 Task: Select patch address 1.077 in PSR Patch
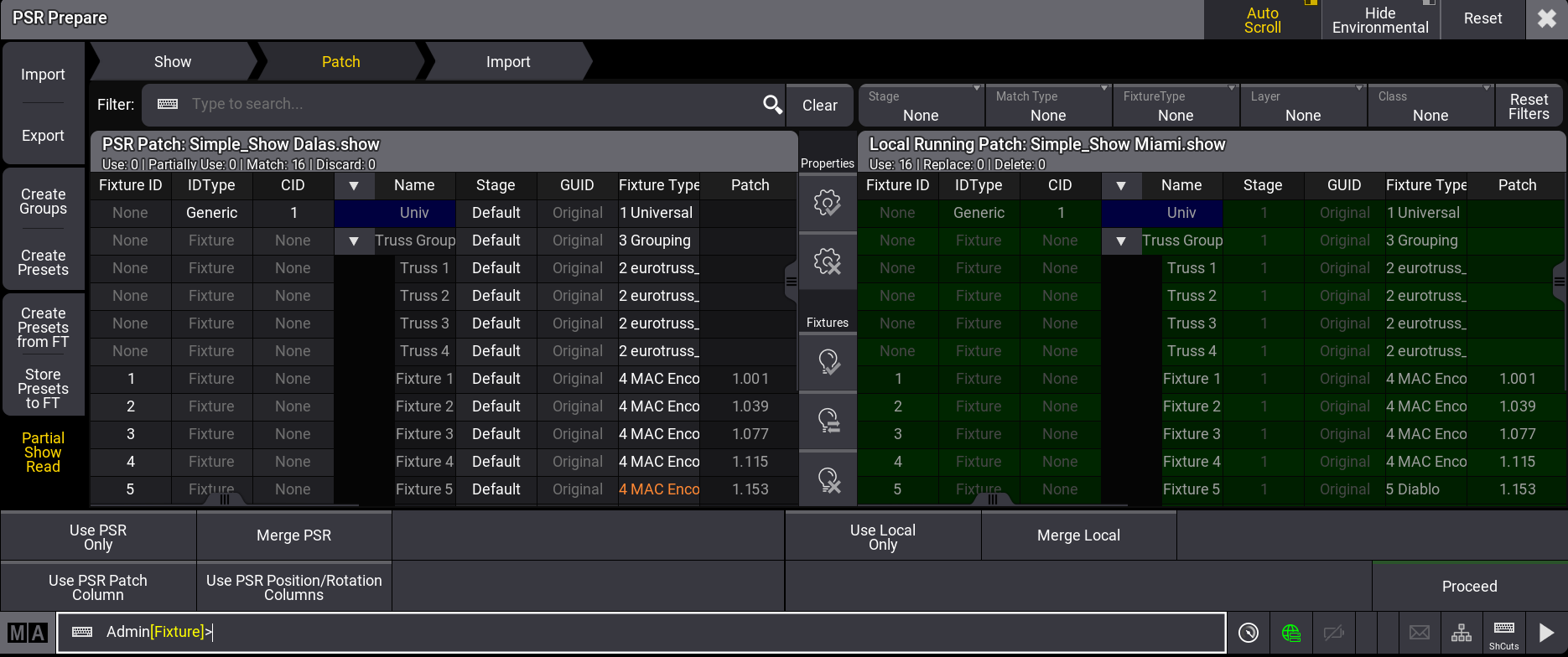(x=750, y=435)
